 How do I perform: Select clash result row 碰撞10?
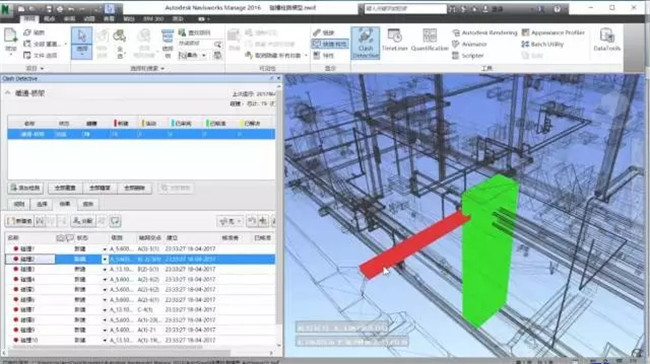139,340
